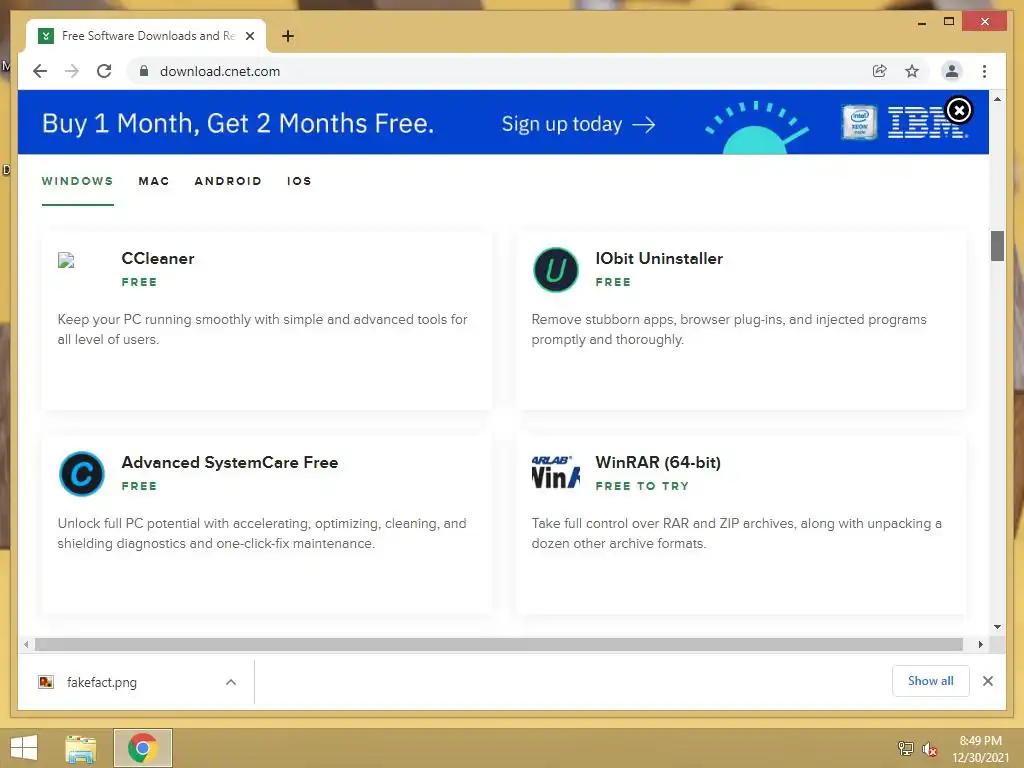Open the Chrome profile avatar
This screenshot has width=1024, height=768.
pyautogui.click(x=952, y=71)
